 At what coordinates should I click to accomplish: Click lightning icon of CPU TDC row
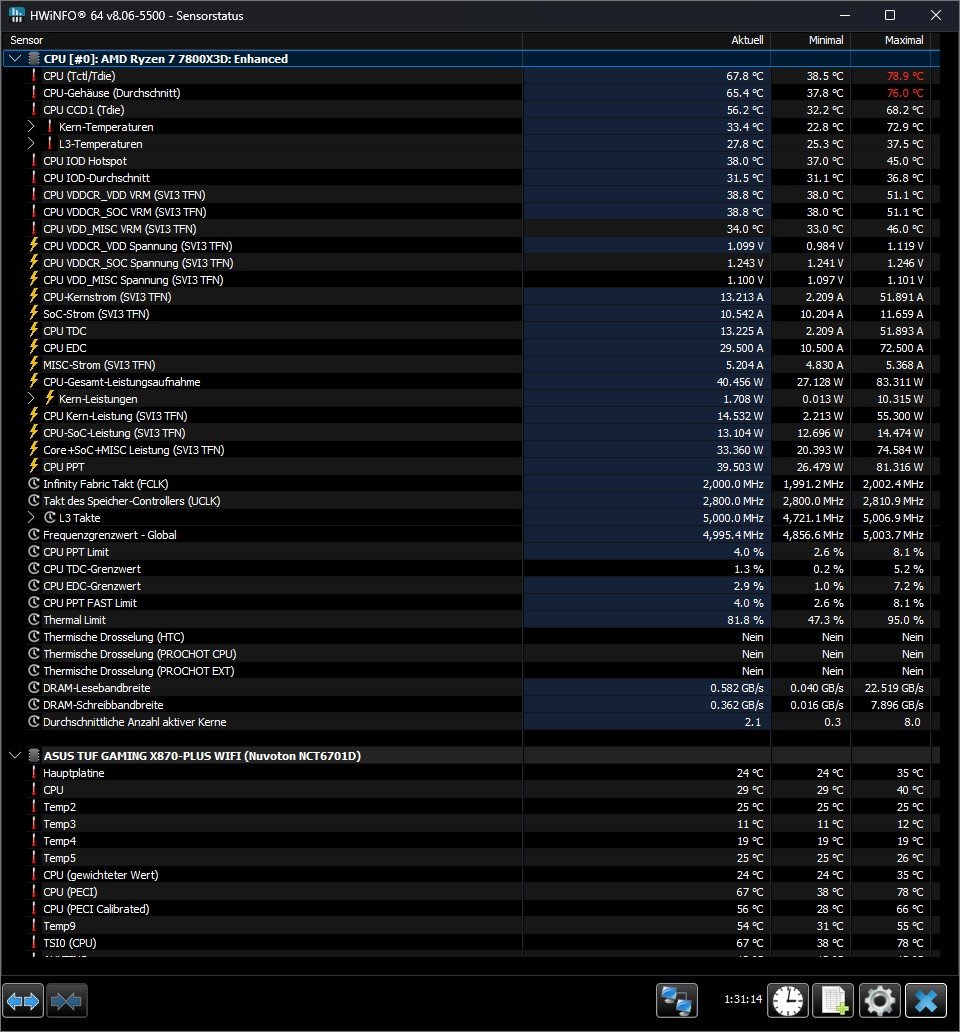click(34, 330)
